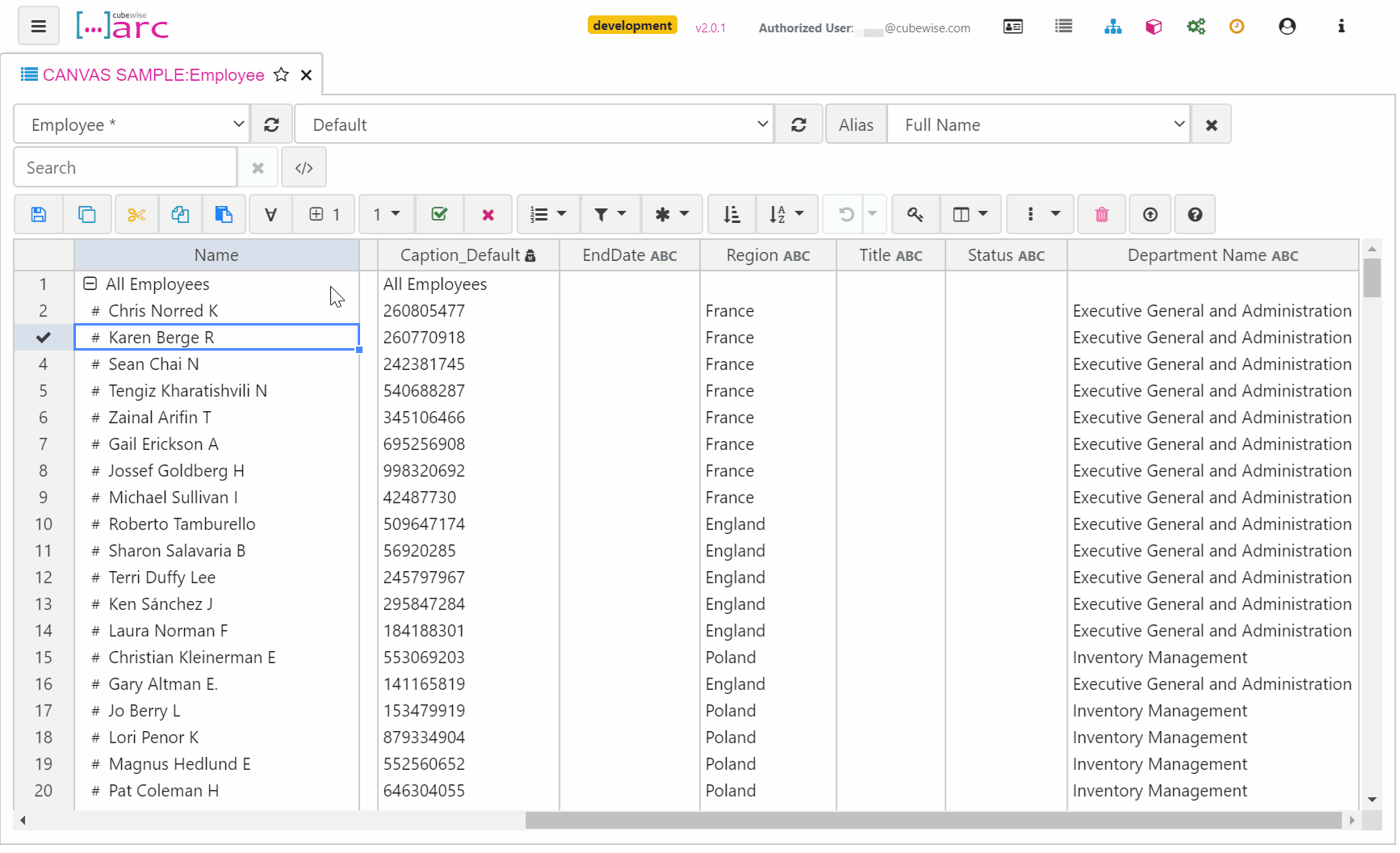Click the orange clock chores icon
The image size is (1400, 853).
[1236, 27]
